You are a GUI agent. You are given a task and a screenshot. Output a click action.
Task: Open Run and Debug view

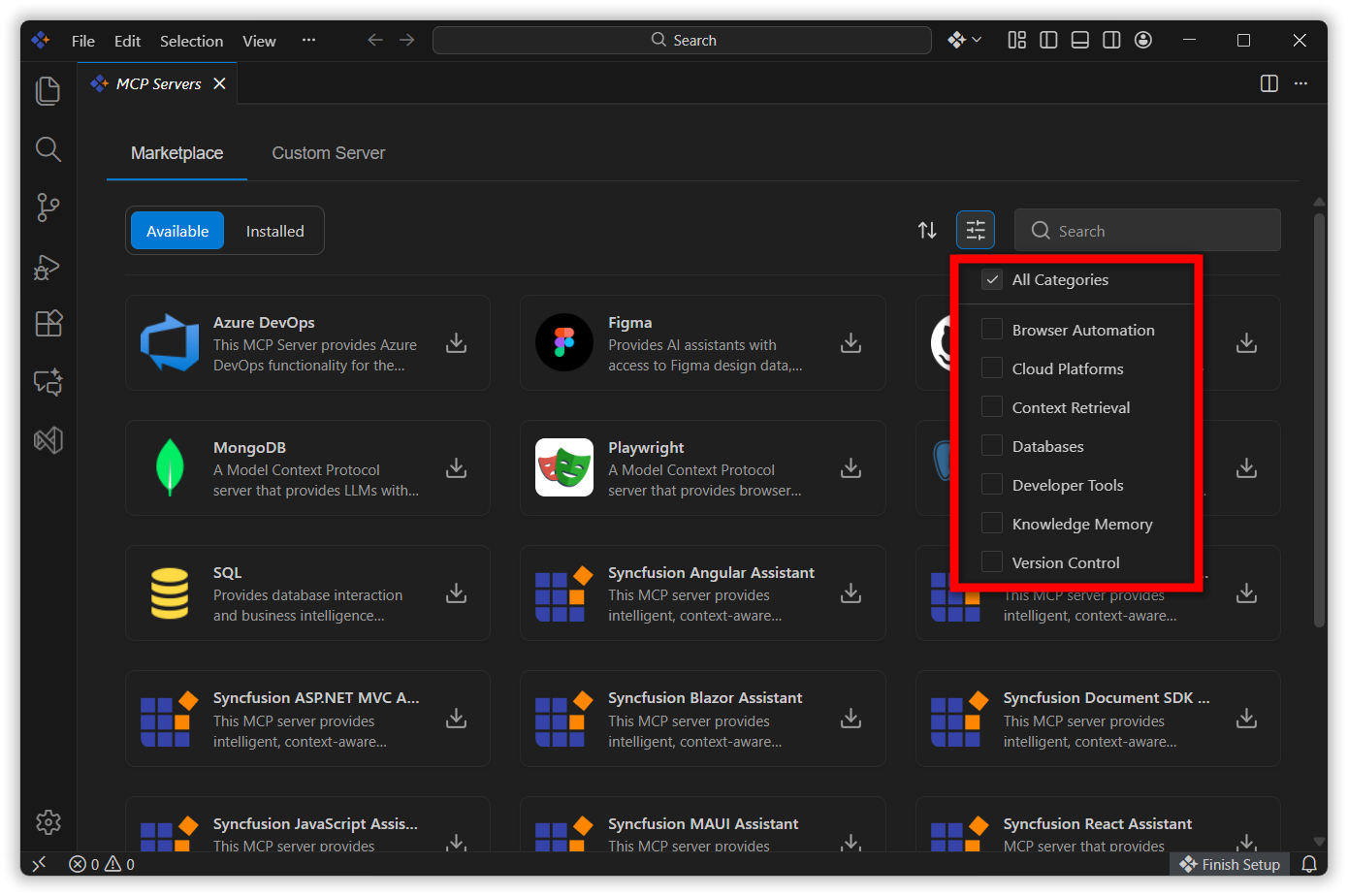click(x=48, y=267)
